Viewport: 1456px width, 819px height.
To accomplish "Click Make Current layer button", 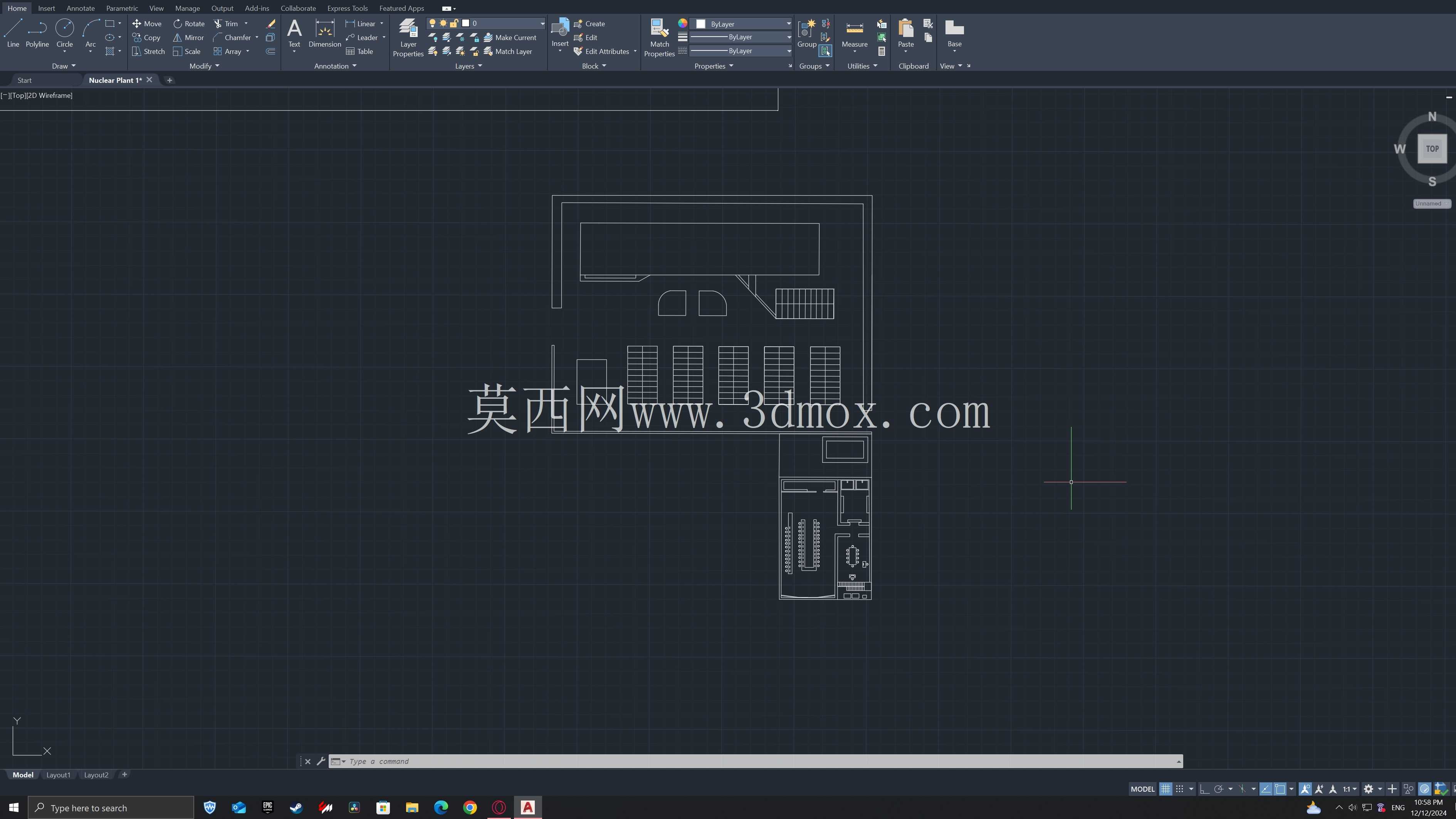I will [510, 38].
